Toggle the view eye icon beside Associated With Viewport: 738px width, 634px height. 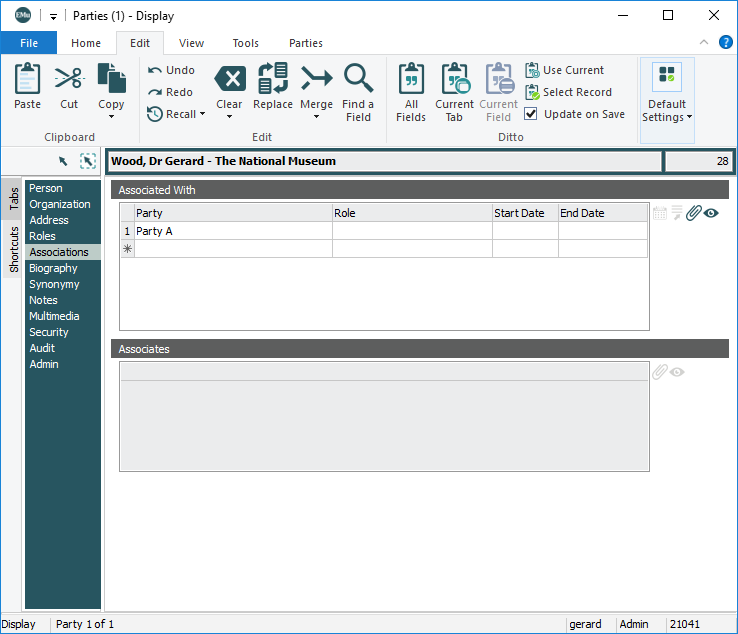(x=711, y=212)
